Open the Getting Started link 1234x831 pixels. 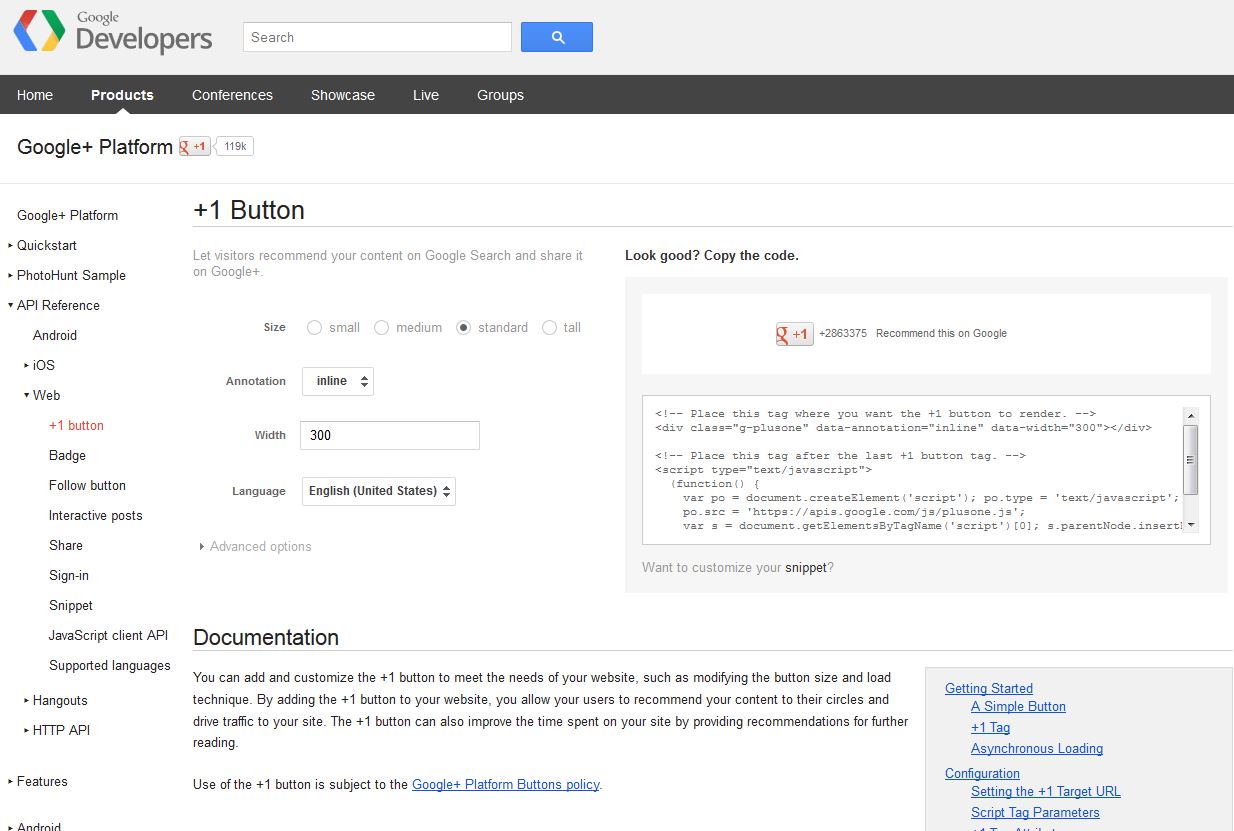point(989,689)
